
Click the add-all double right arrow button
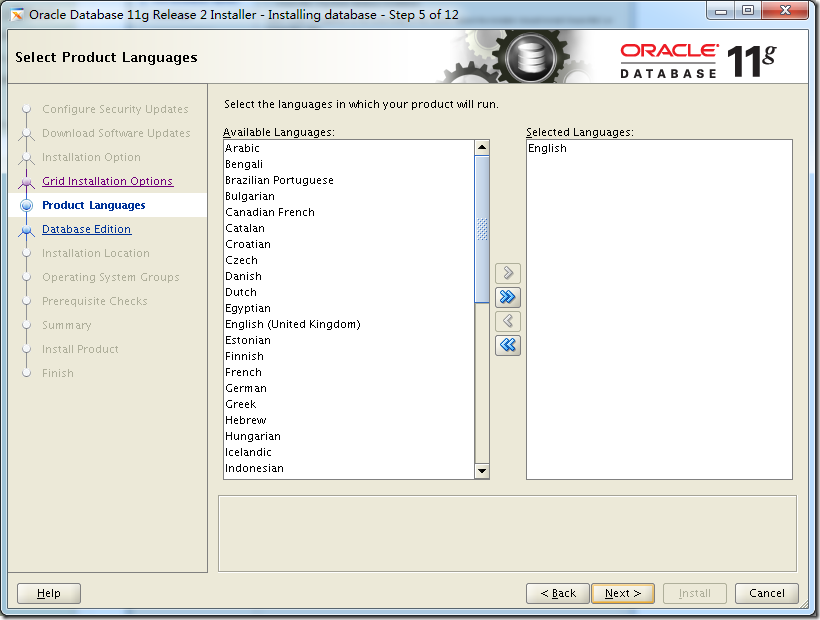point(507,297)
